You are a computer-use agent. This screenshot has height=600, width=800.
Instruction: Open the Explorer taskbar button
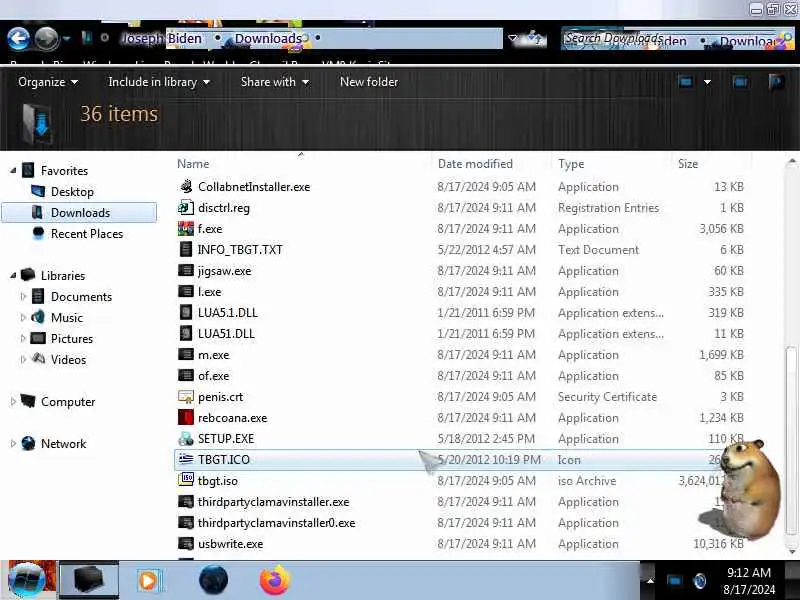pos(89,580)
